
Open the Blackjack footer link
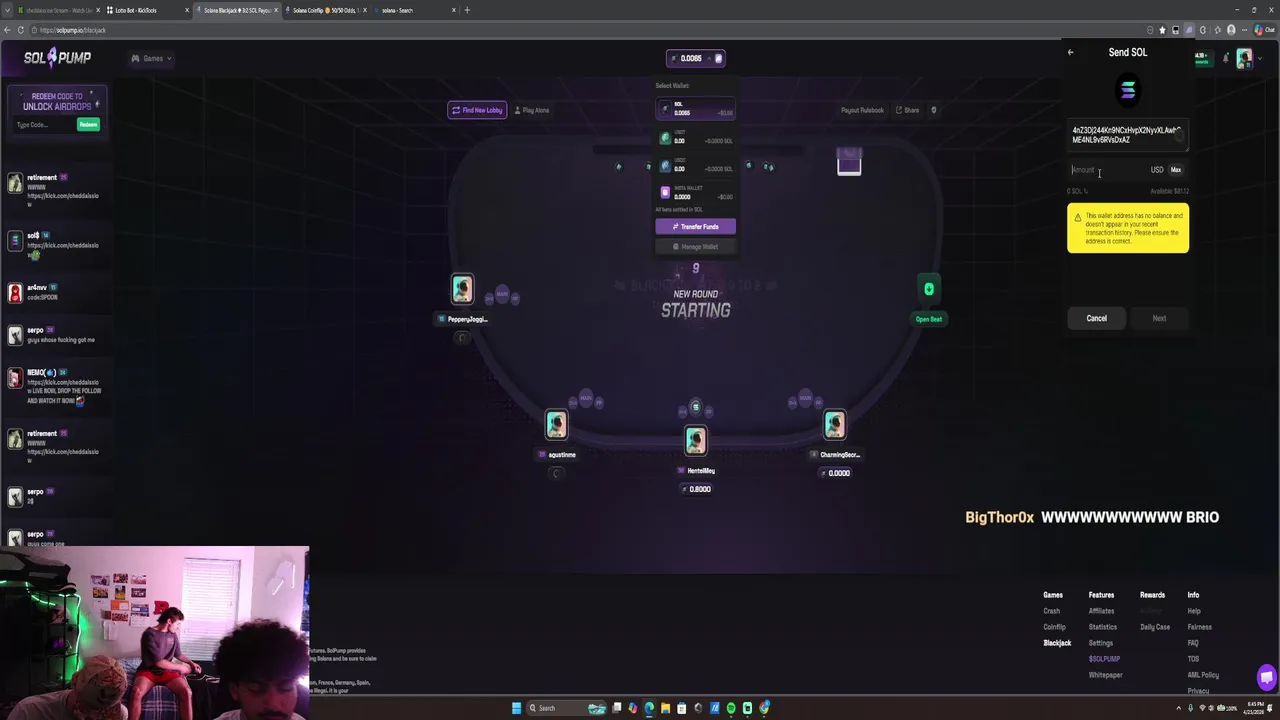1057,643
